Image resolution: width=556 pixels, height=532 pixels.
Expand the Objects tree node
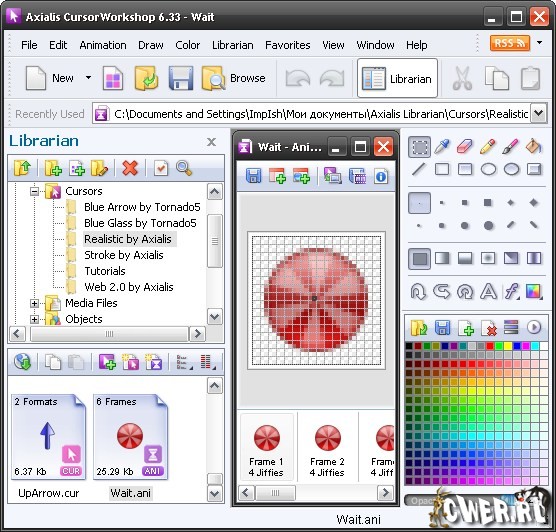34,319
